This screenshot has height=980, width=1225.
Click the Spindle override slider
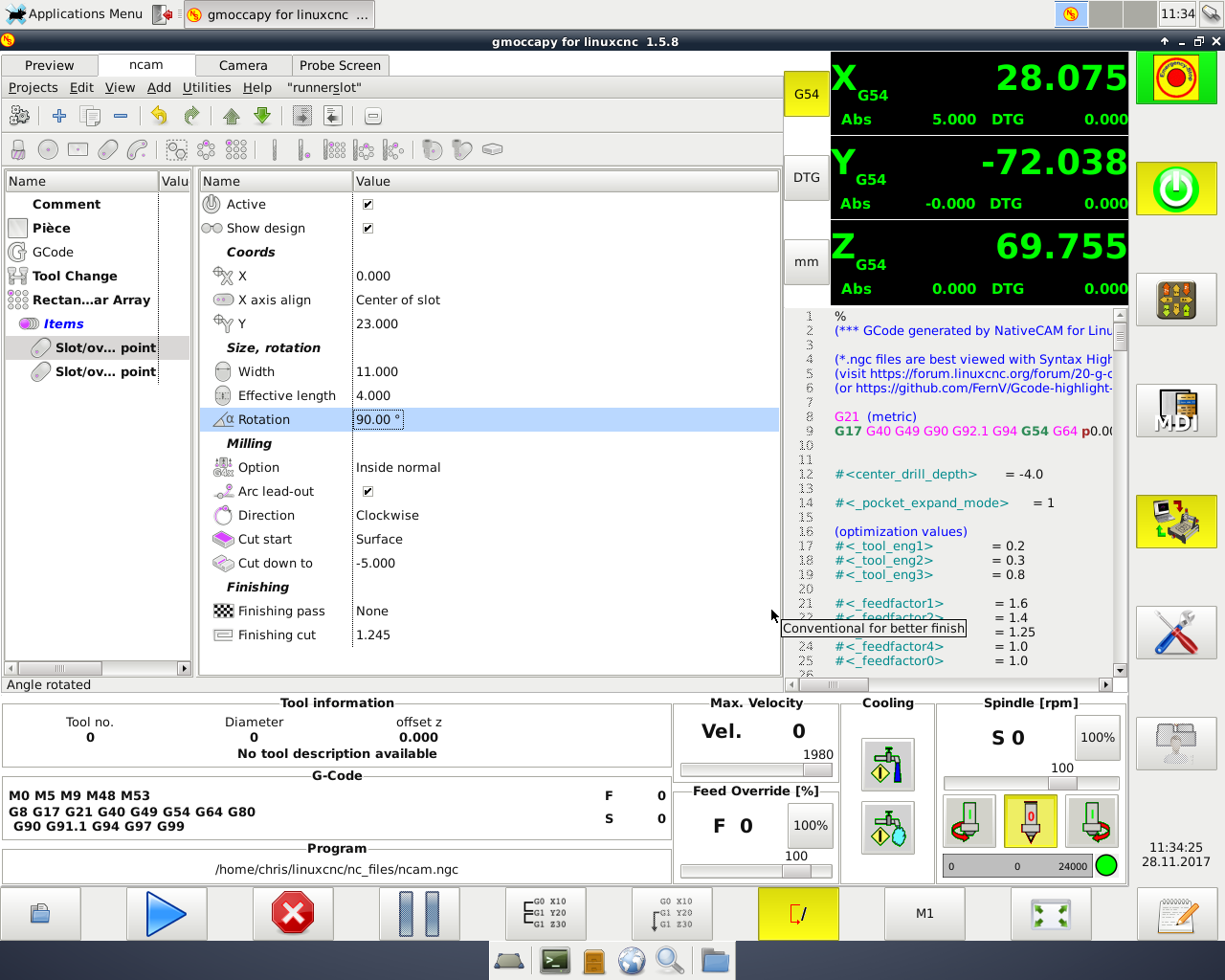click(1031, 783)
